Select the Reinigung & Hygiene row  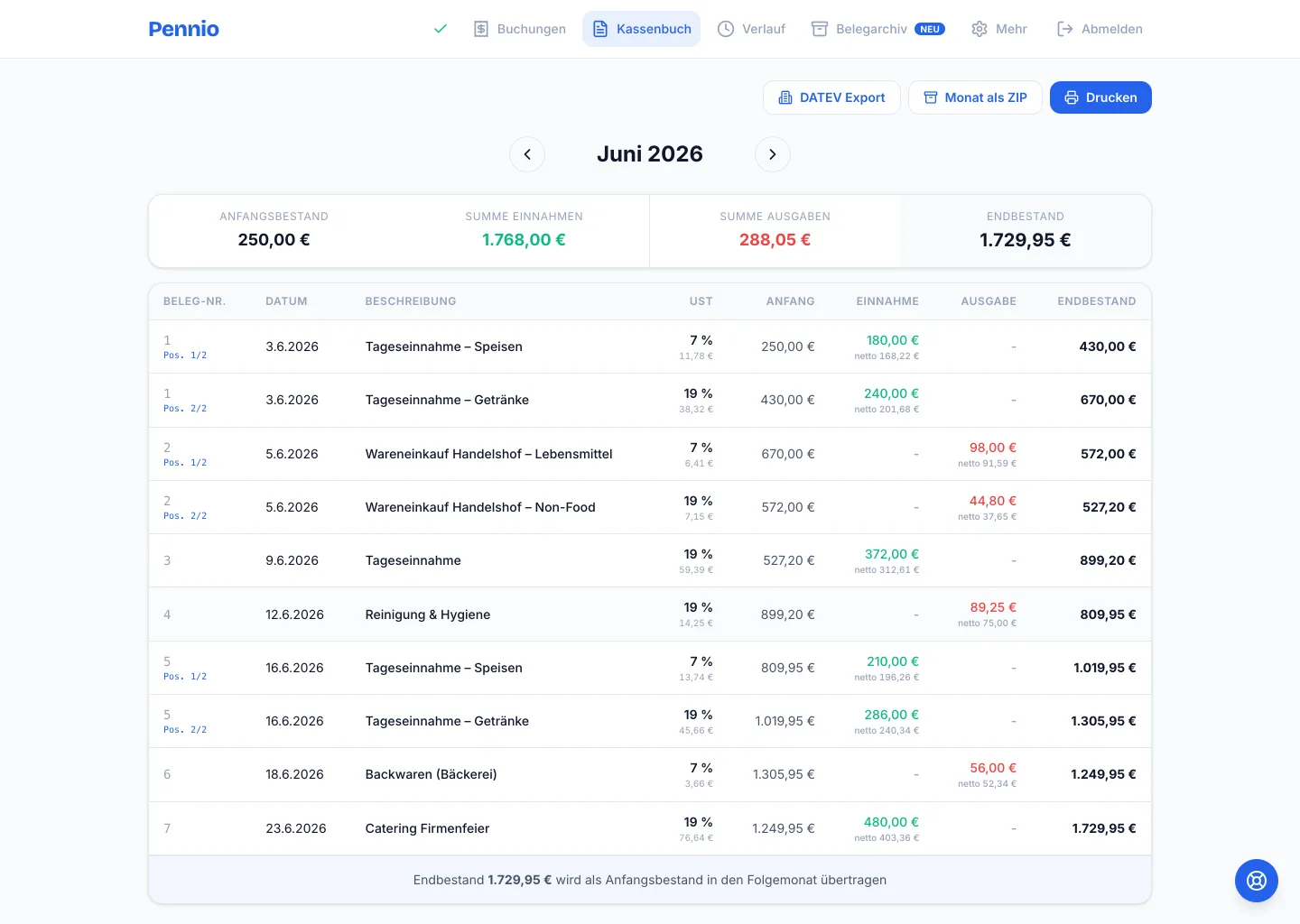point(650,614)
